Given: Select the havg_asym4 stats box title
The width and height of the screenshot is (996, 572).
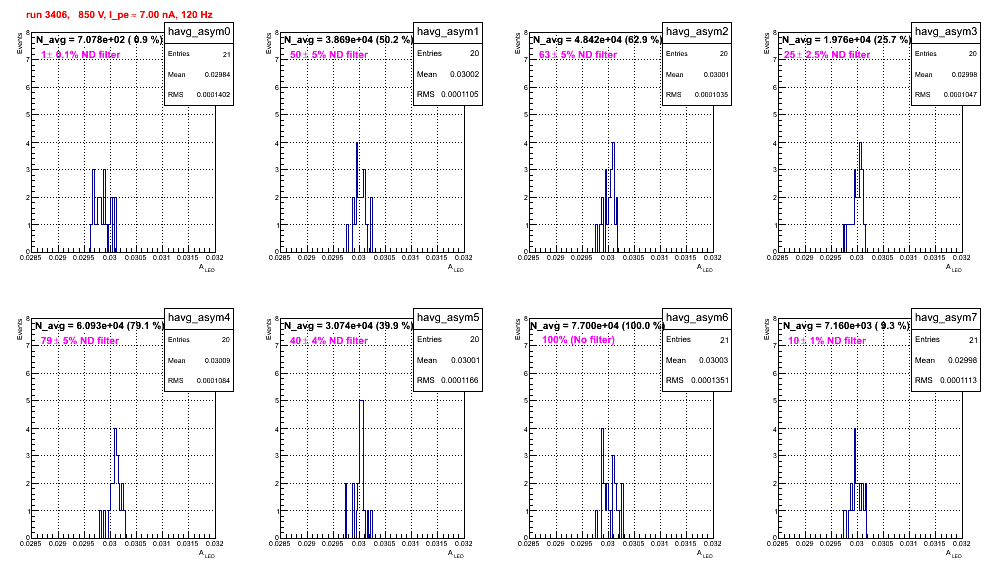Looking at the screenshot, I should (x=199, y=317).
